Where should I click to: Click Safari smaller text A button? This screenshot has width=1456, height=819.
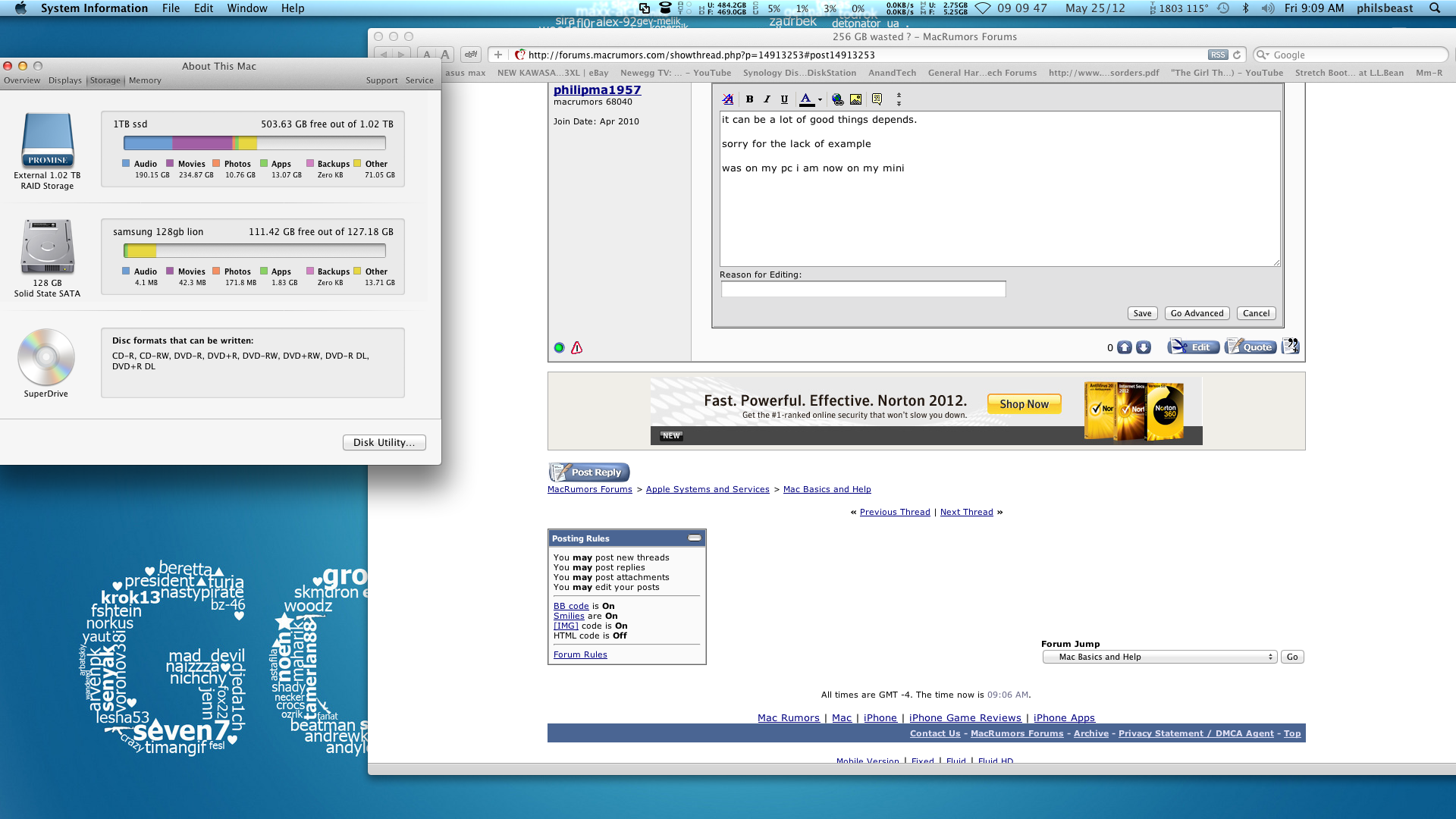(427, 55)
